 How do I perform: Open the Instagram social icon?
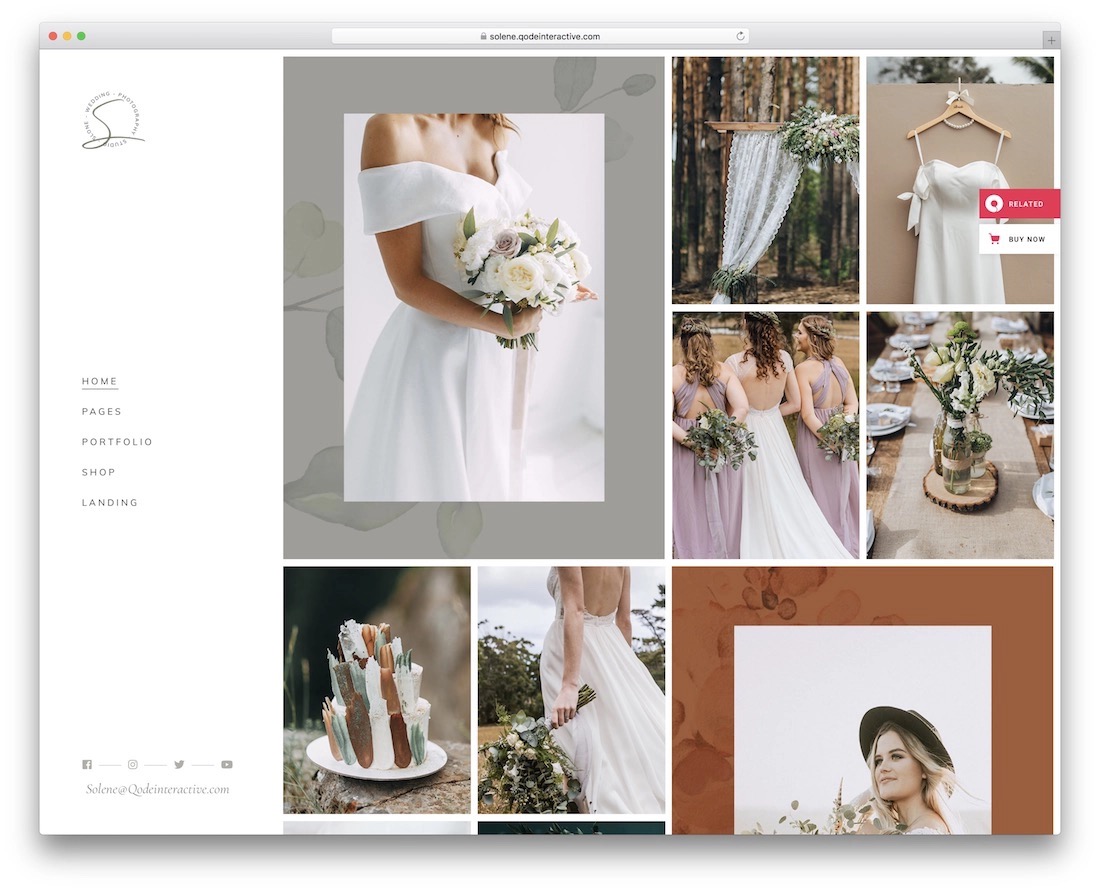(133, 764)
